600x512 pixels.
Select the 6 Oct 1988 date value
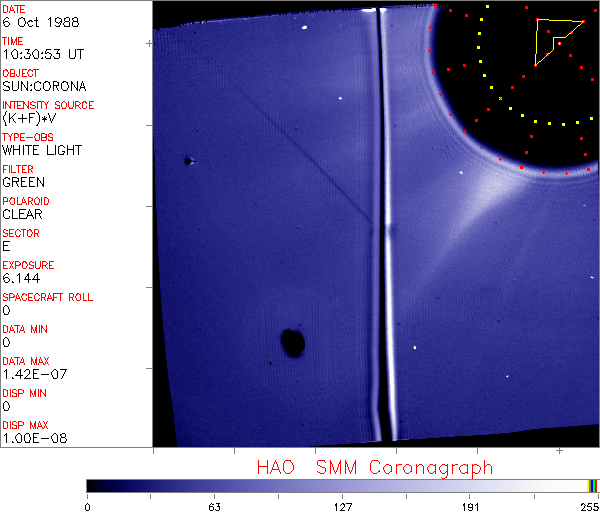(x=41, y=22)
